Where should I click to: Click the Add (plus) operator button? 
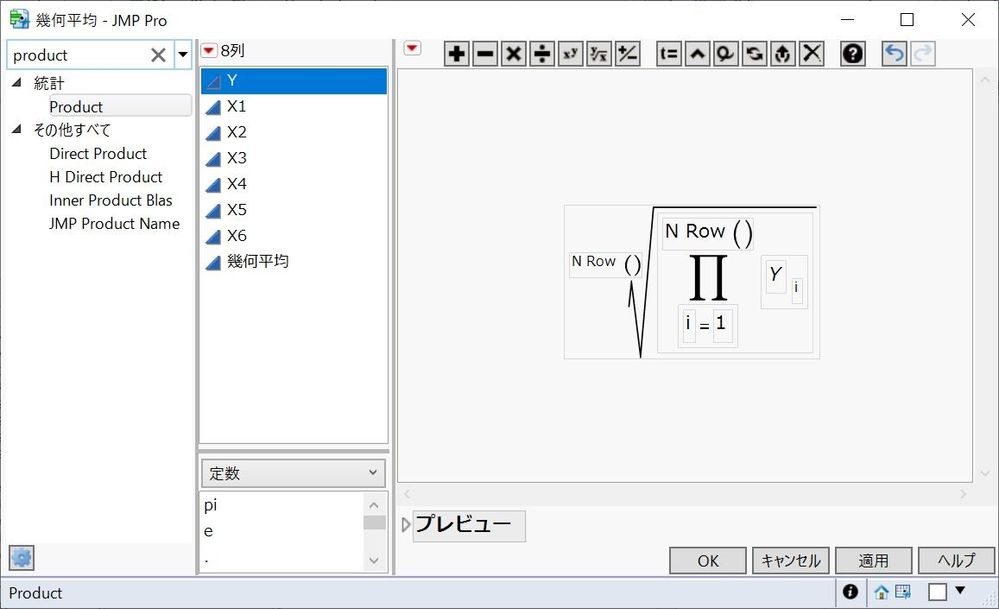point(456,54)
